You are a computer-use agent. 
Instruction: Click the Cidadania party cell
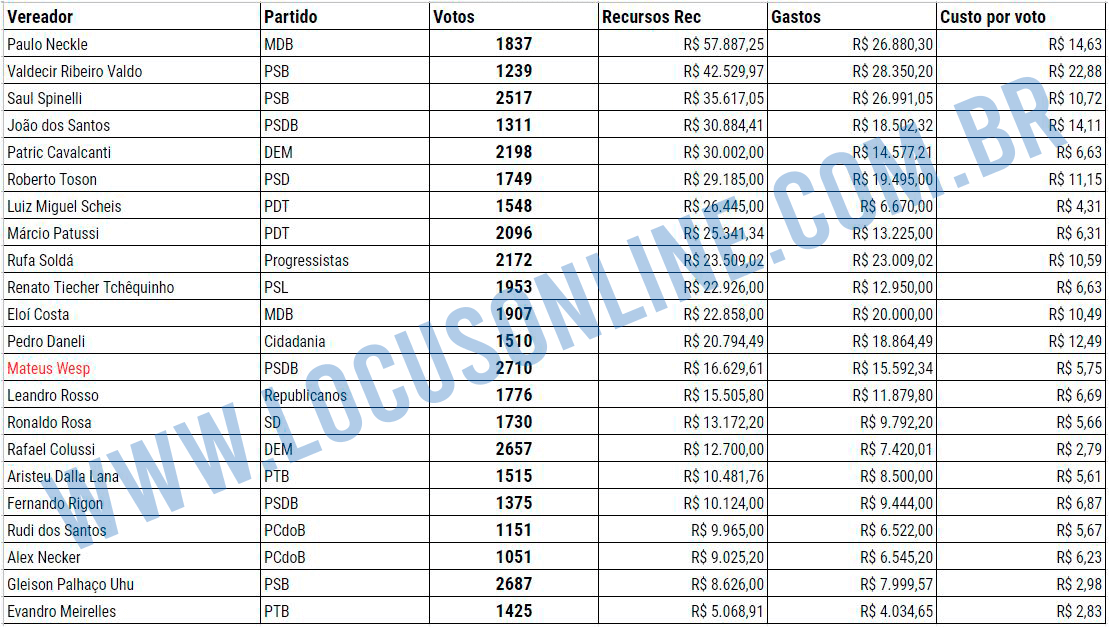pos(345,341)
